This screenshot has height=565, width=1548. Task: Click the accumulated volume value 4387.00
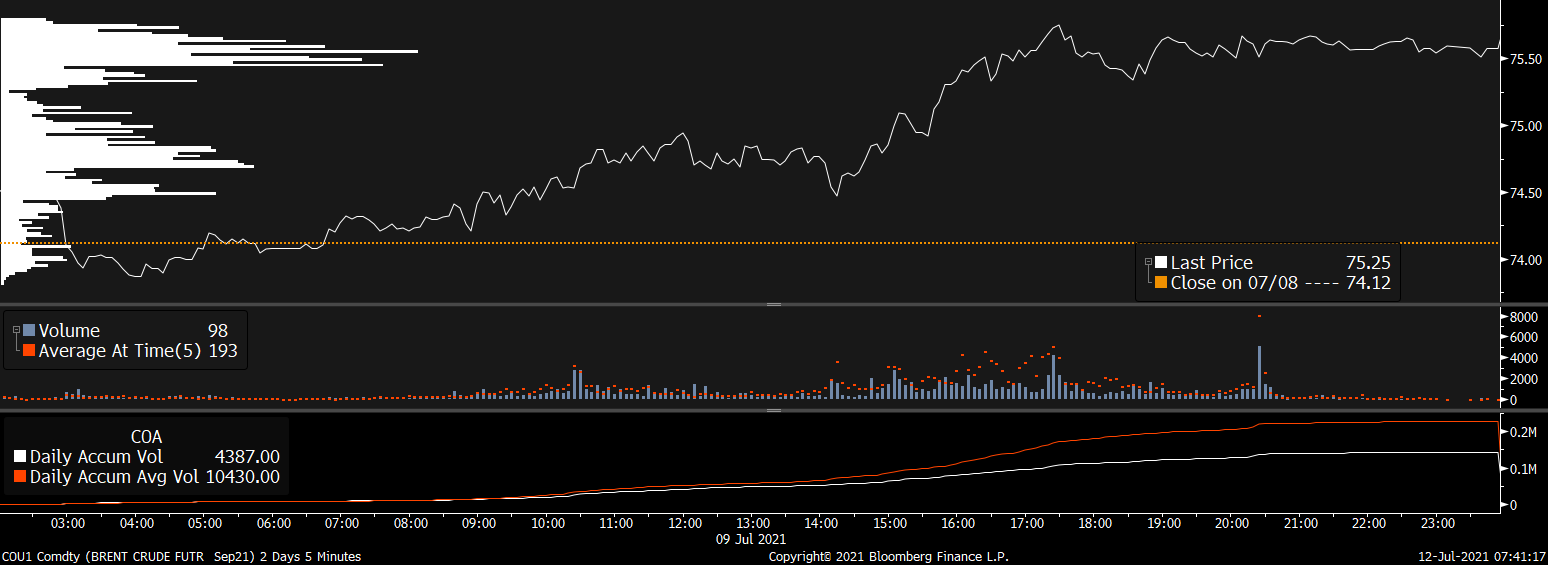[x=247, y=457]
